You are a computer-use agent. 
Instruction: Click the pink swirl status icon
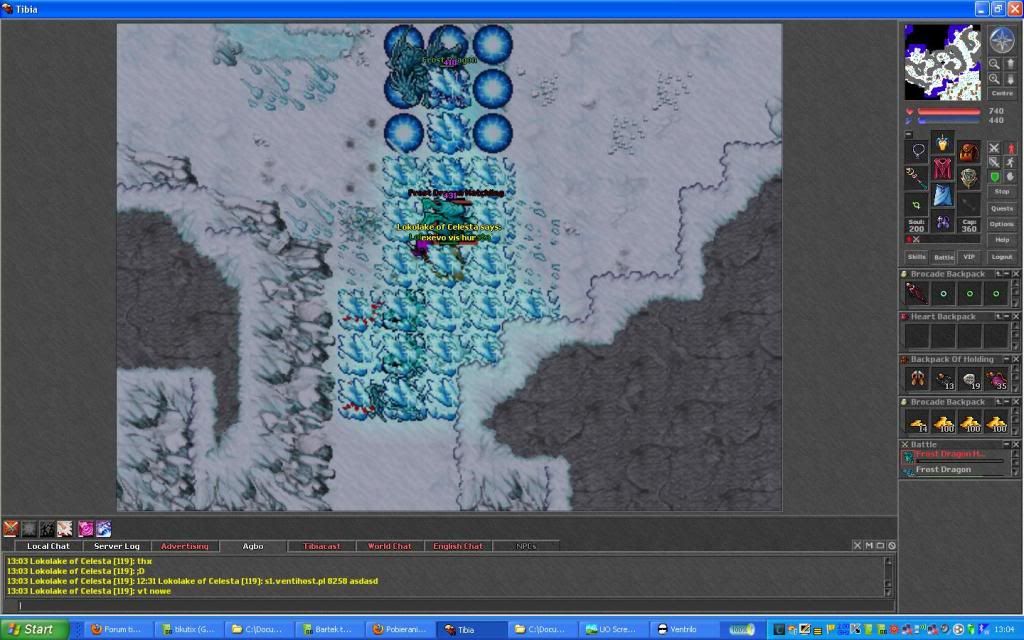click(x=86, y=528)
